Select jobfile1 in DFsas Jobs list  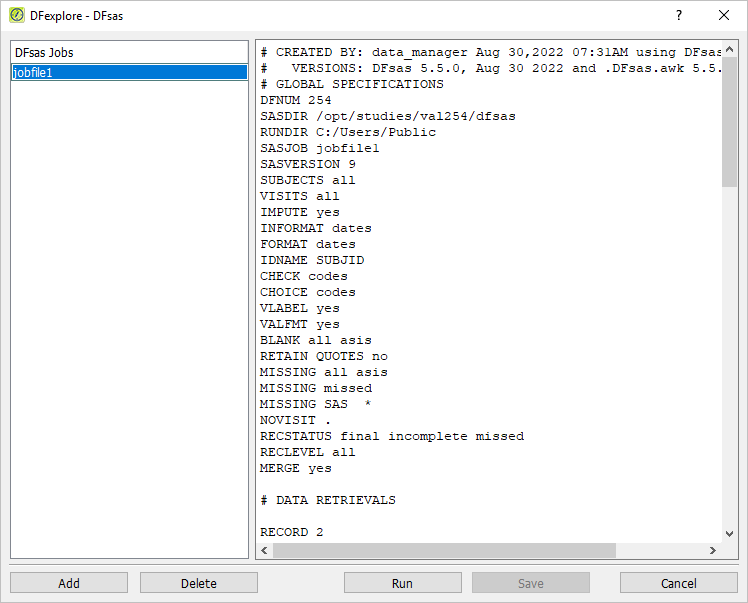[x=129, y=73]
